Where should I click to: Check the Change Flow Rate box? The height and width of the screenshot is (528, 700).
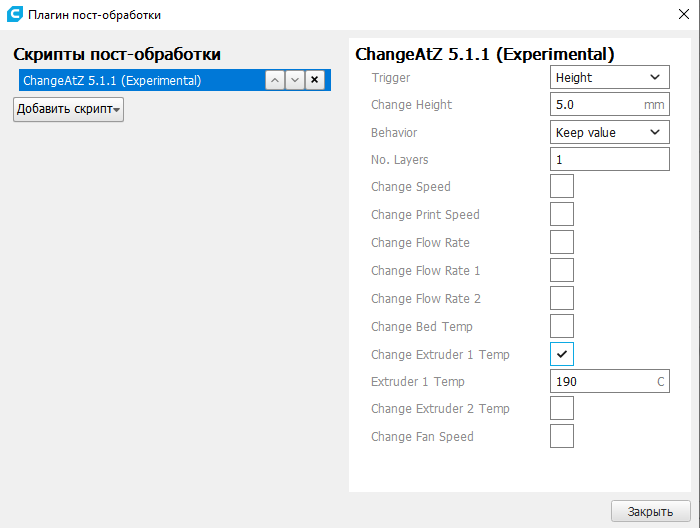pos(562,242)
